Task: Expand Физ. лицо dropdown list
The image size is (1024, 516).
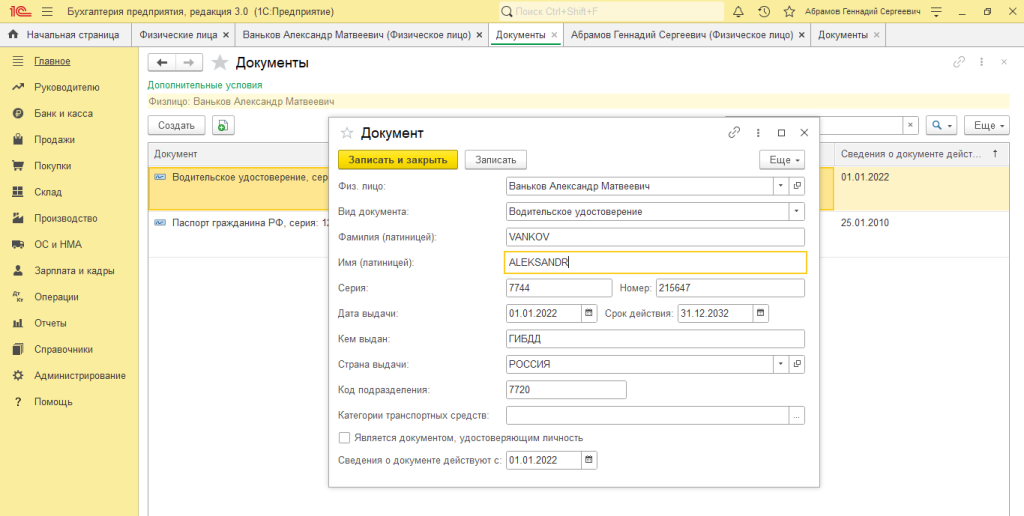Action: tap(781, 186)
